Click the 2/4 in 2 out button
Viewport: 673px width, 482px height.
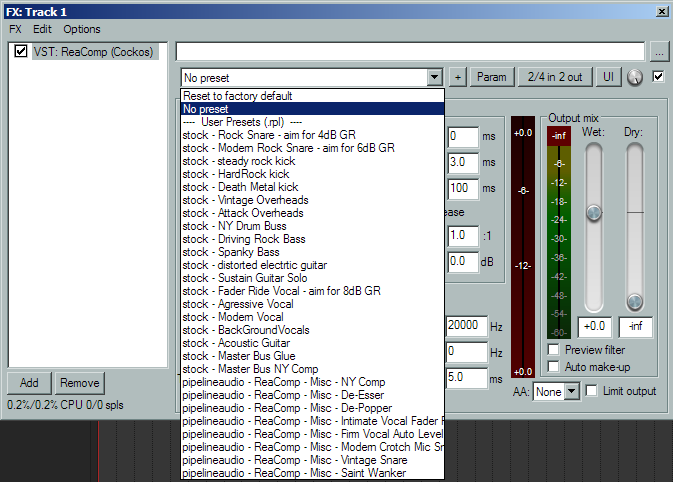[555, 77]
